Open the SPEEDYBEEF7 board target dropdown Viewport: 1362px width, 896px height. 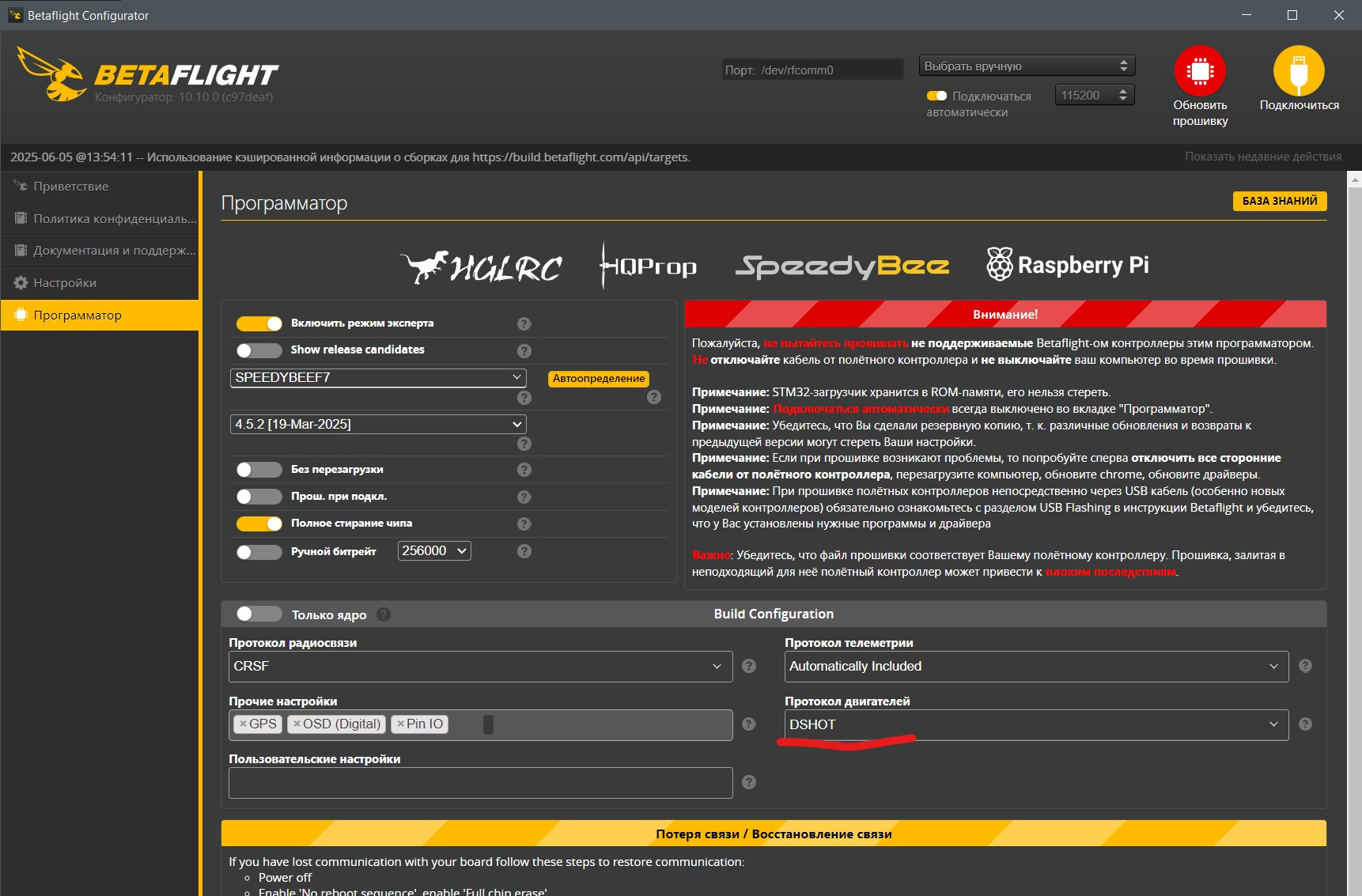(378, 378)
